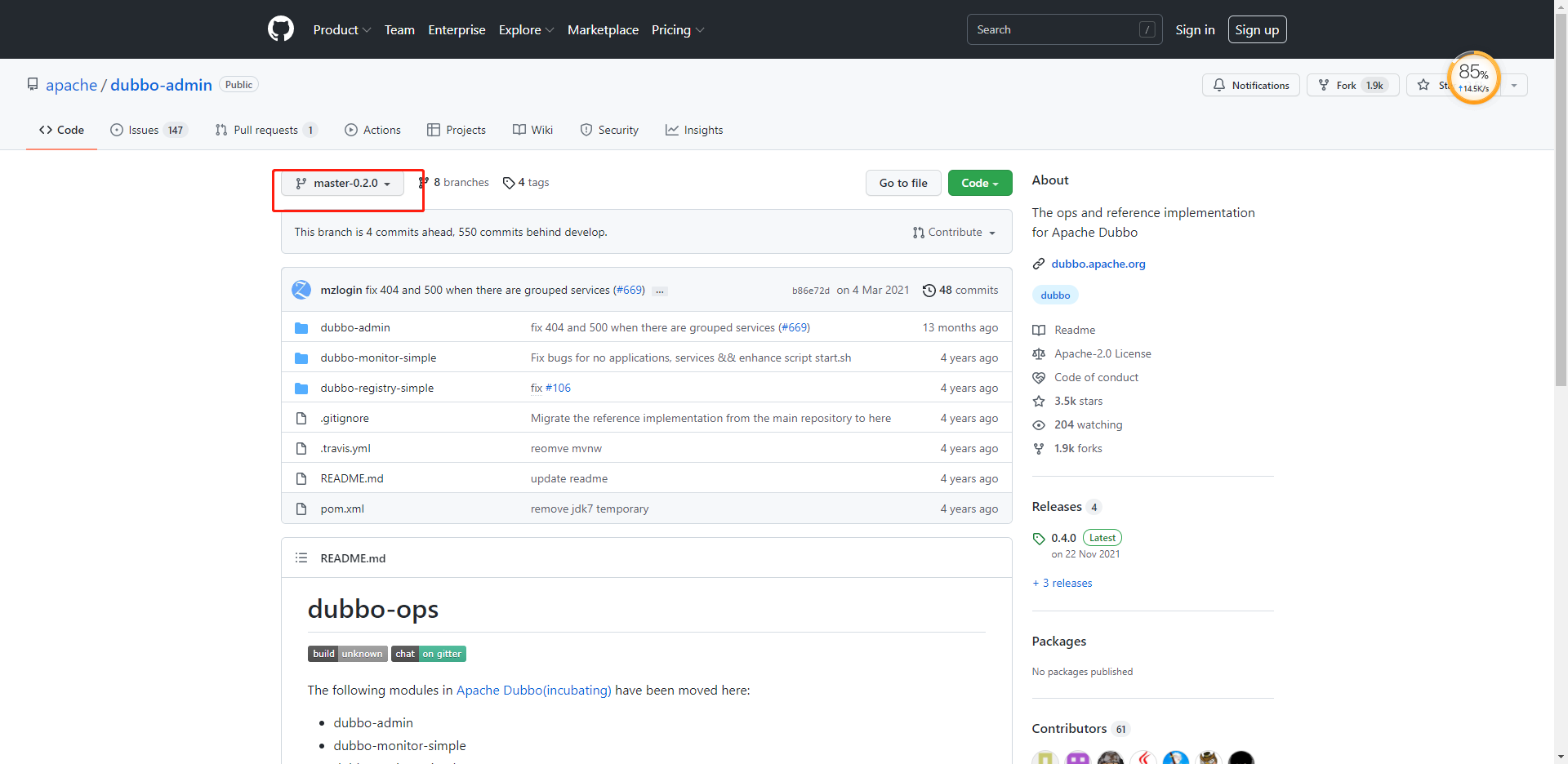Open the dubbo-registry-simple folder
Image resolution: width=1568 pixels, height=764 pixels.
(x=377, y=388)
